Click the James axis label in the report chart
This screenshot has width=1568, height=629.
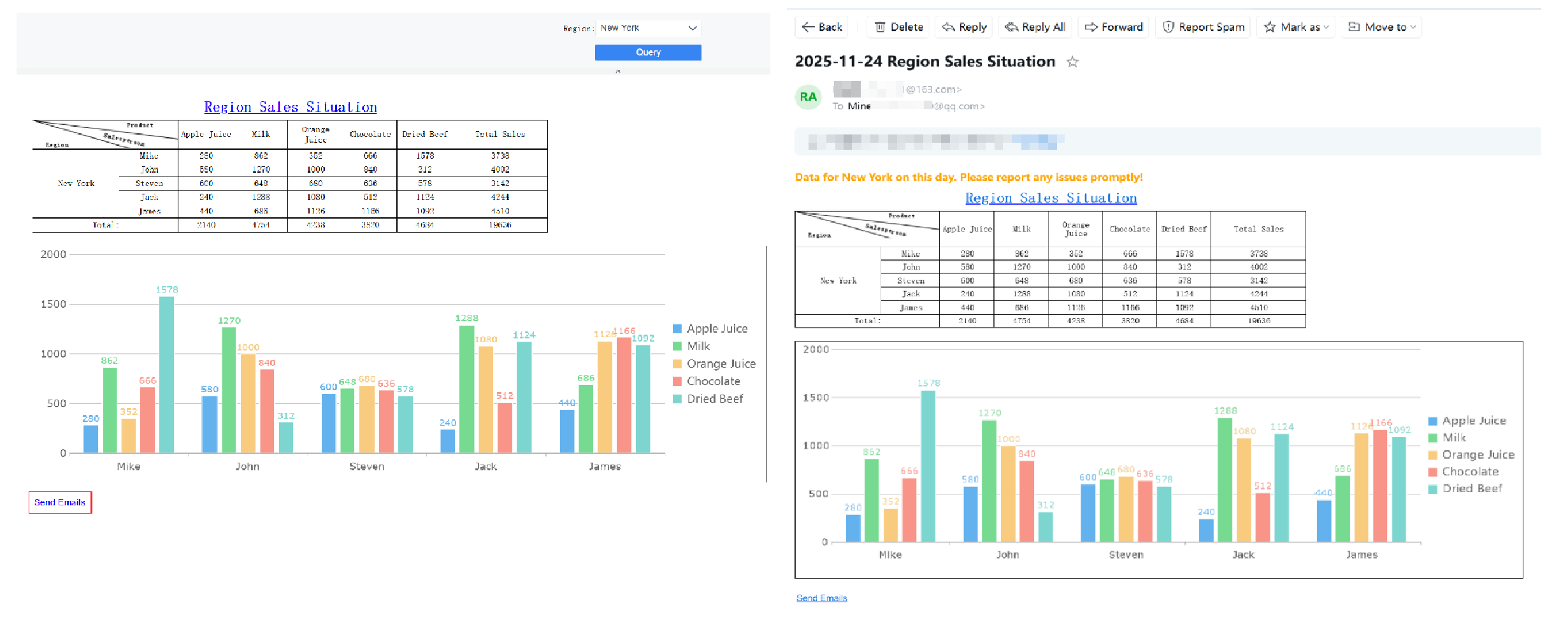click(x=605, y=466)
